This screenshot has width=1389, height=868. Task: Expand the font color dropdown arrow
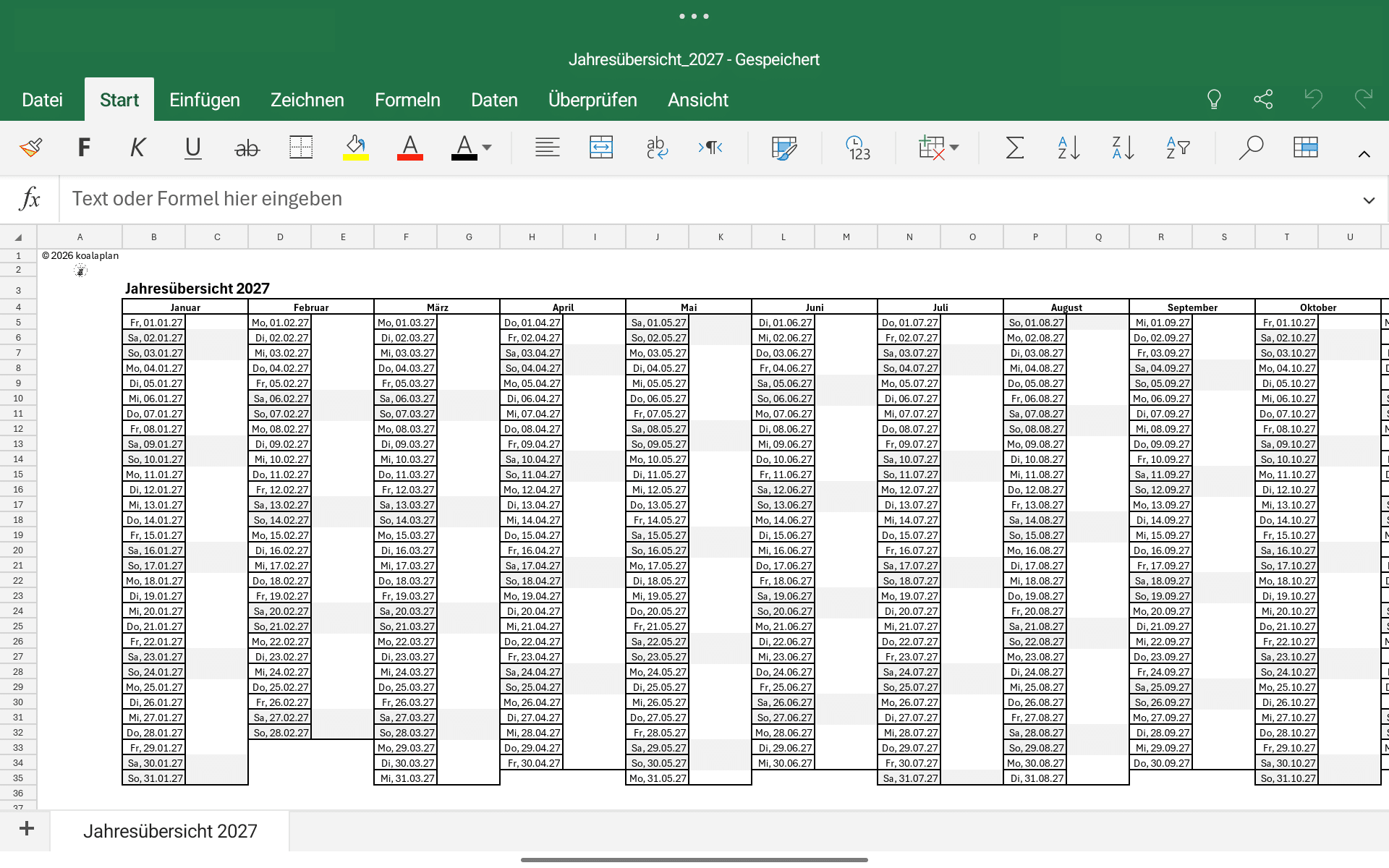487,148
